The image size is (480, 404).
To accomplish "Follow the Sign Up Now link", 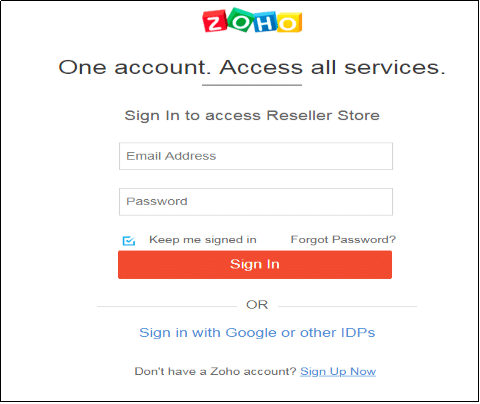I will (x=338, y=371).
